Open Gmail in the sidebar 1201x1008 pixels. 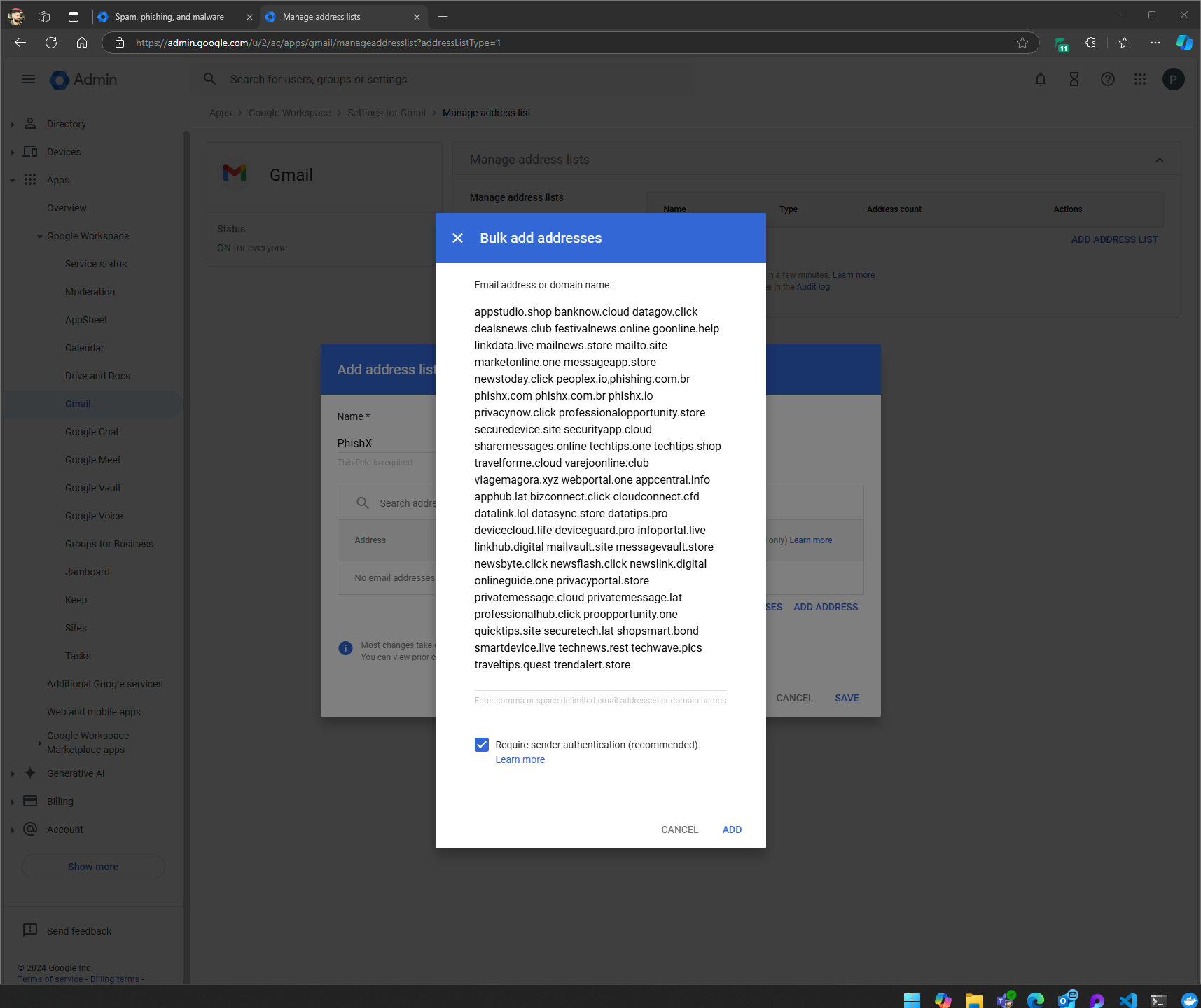pos(78,404)
